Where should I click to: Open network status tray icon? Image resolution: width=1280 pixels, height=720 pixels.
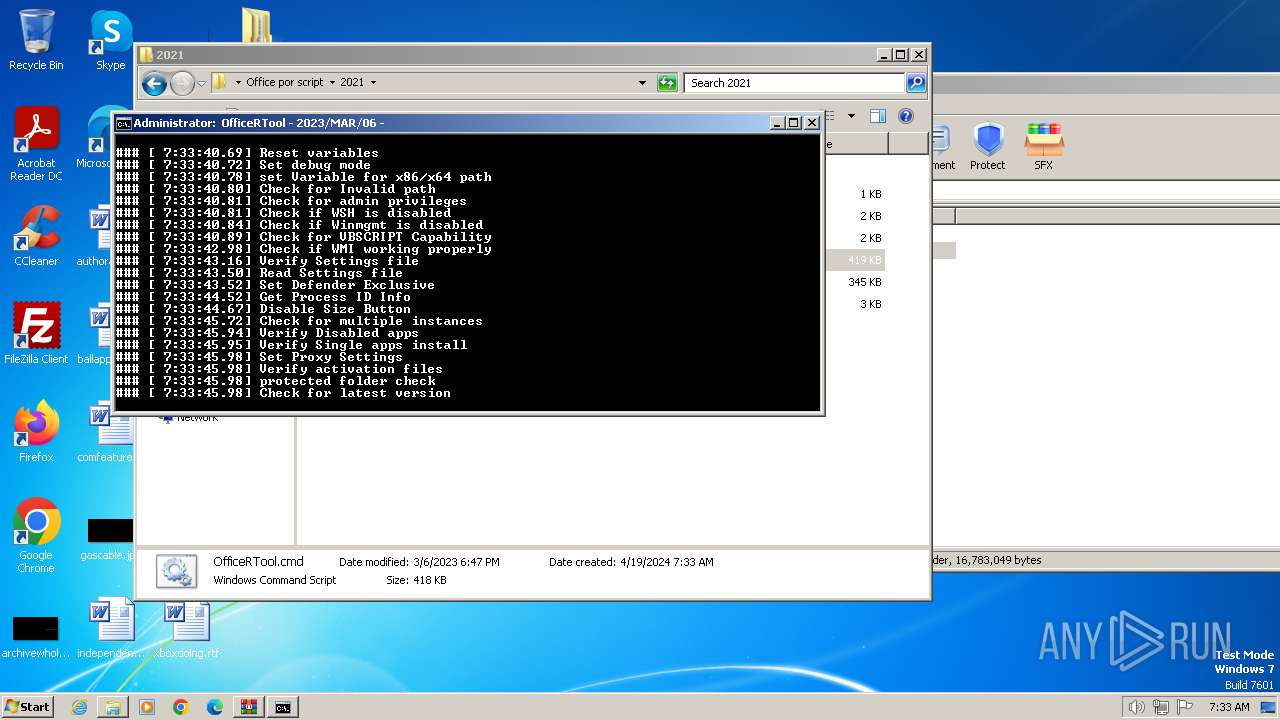click(x=1160, y=707)
